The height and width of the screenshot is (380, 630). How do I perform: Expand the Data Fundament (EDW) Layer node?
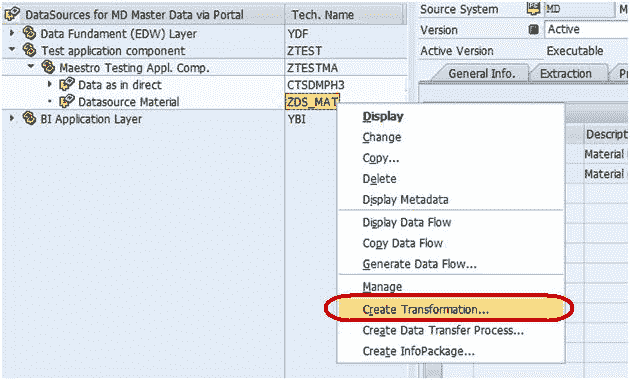pyautogui.click(x=12, y=33)
